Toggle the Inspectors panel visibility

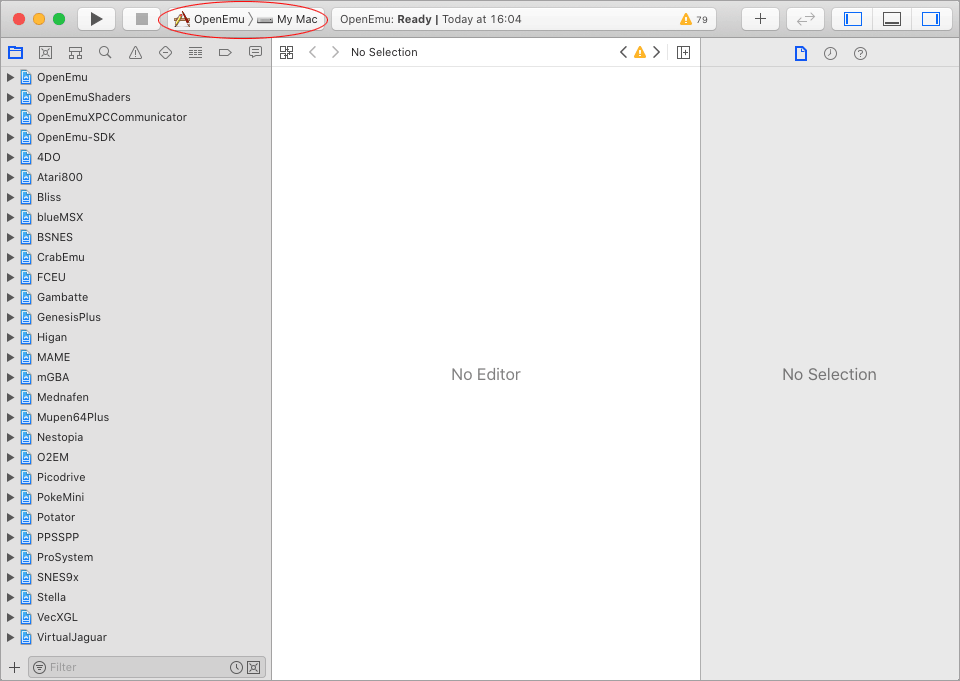(931, 19)
